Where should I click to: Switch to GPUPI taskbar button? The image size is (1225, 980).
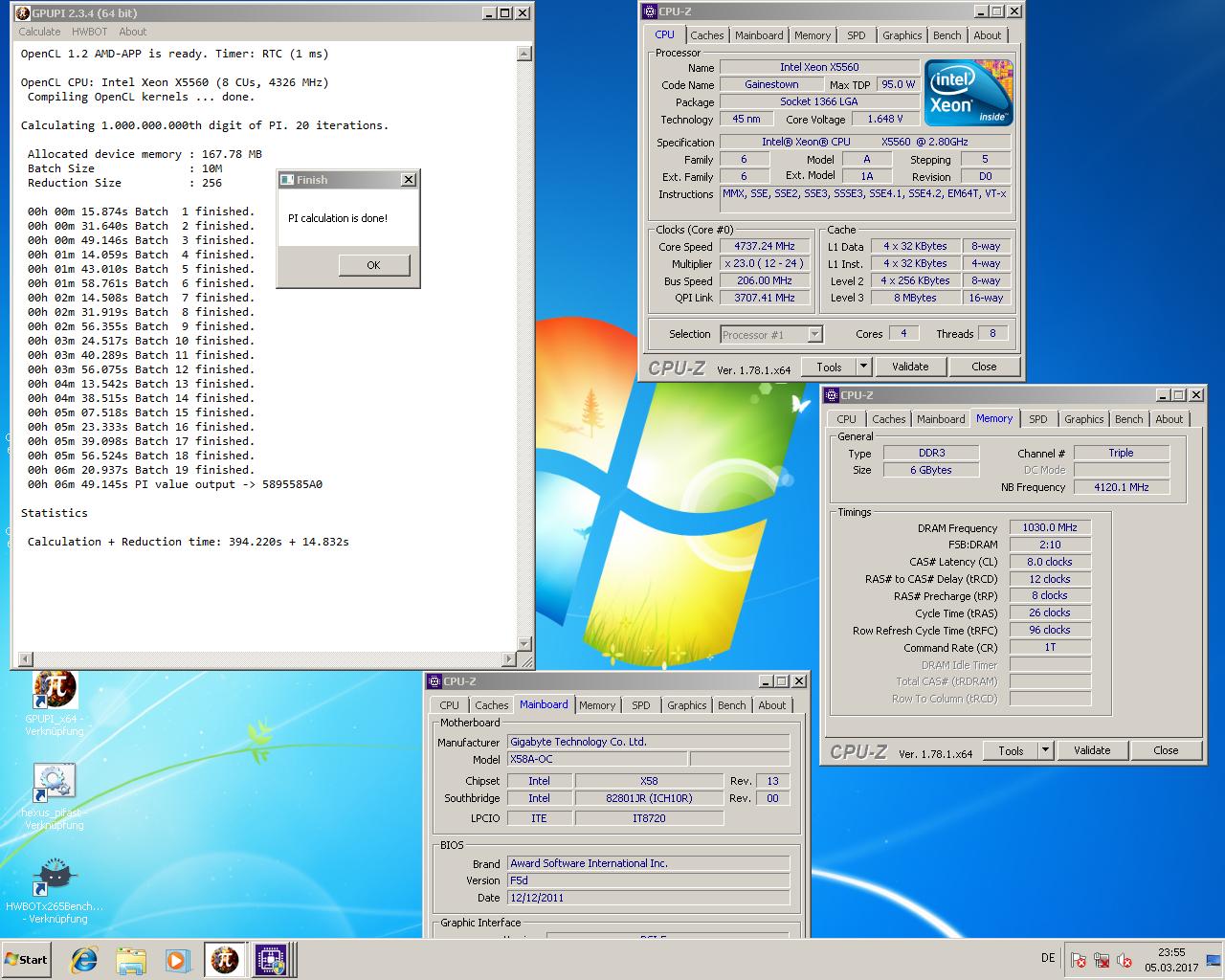224,960
